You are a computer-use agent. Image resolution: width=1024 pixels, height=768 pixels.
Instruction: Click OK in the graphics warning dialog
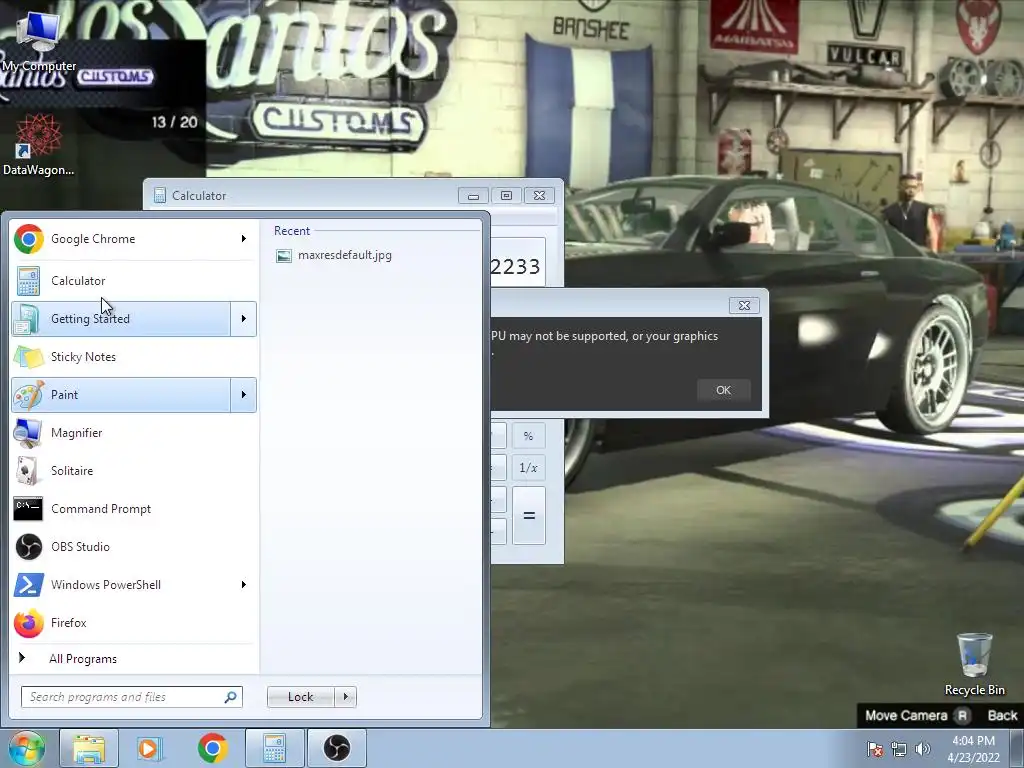click(723, 391)
